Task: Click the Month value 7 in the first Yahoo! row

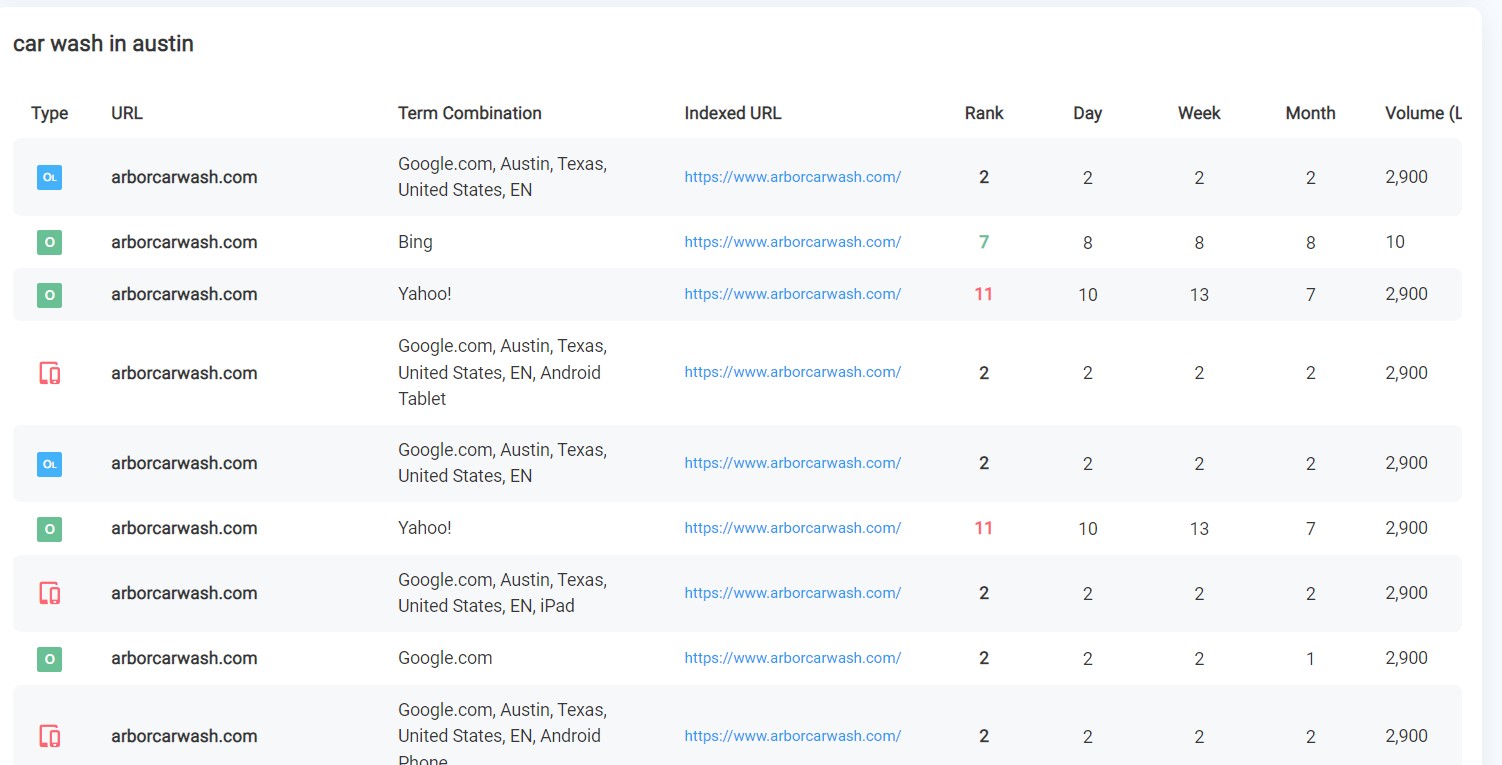Action: tap(1311, 295)
